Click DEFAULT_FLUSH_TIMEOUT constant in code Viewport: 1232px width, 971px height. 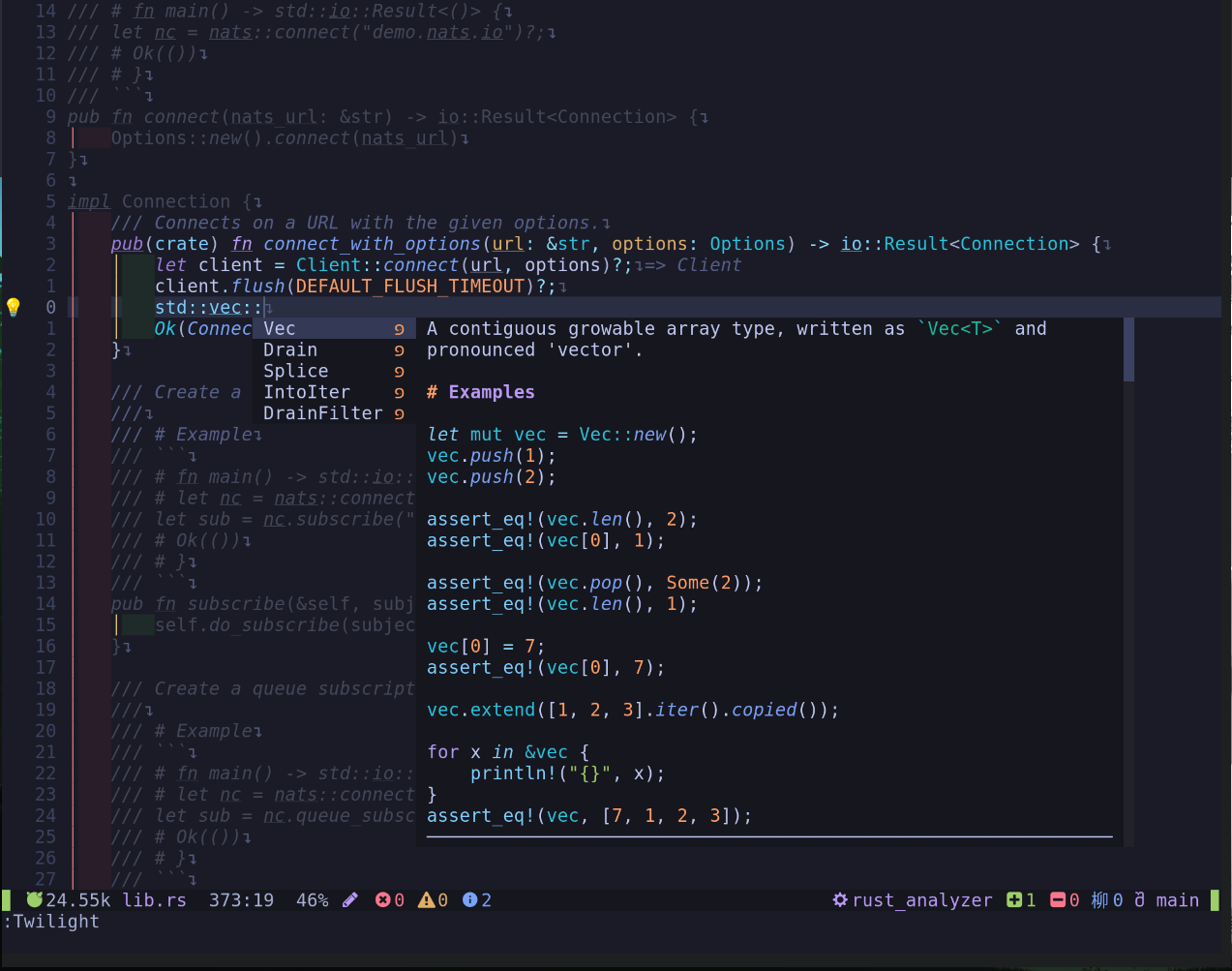[410, 287]
